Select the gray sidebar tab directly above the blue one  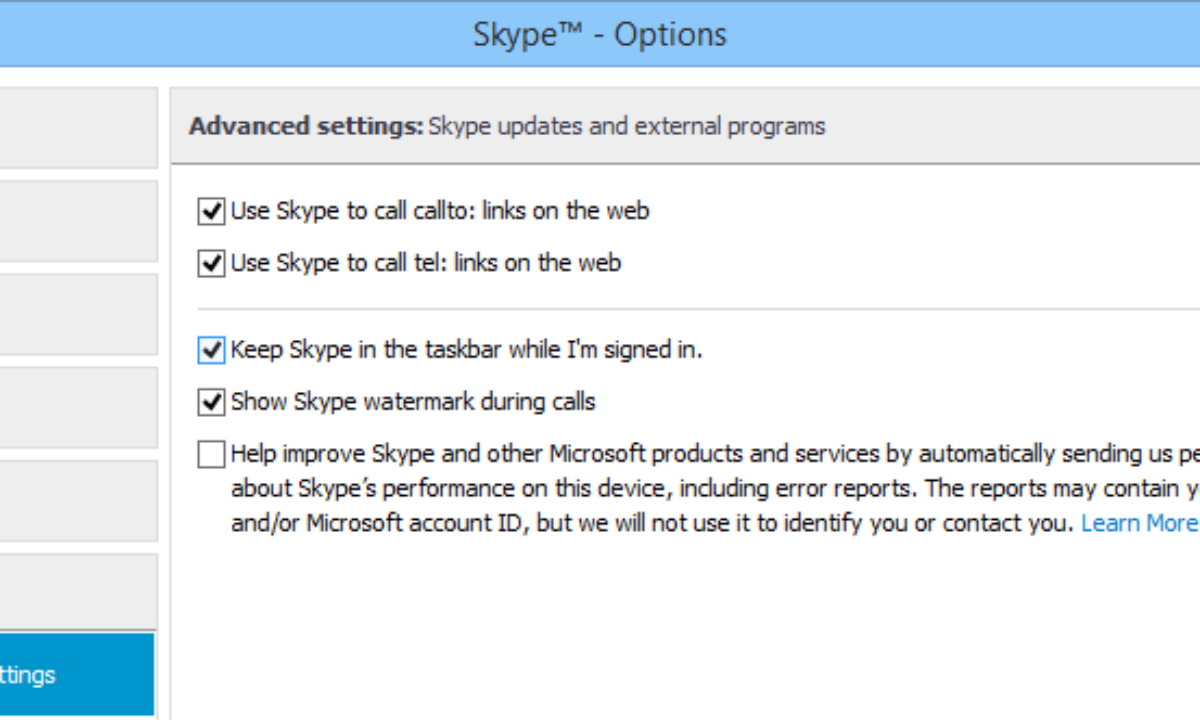click(77, 591)
